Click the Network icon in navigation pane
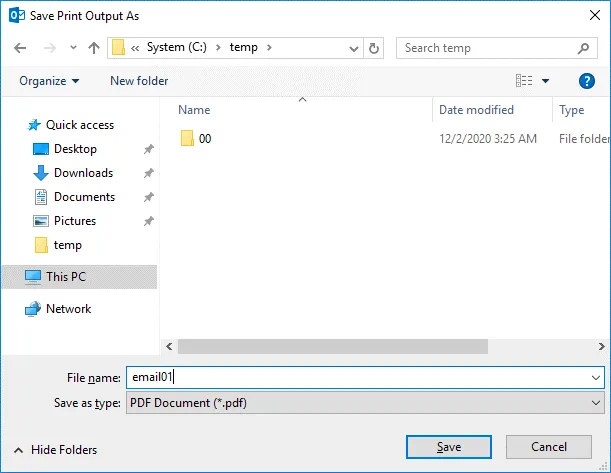Screen dimensions: 611x473 pos(33,309)
